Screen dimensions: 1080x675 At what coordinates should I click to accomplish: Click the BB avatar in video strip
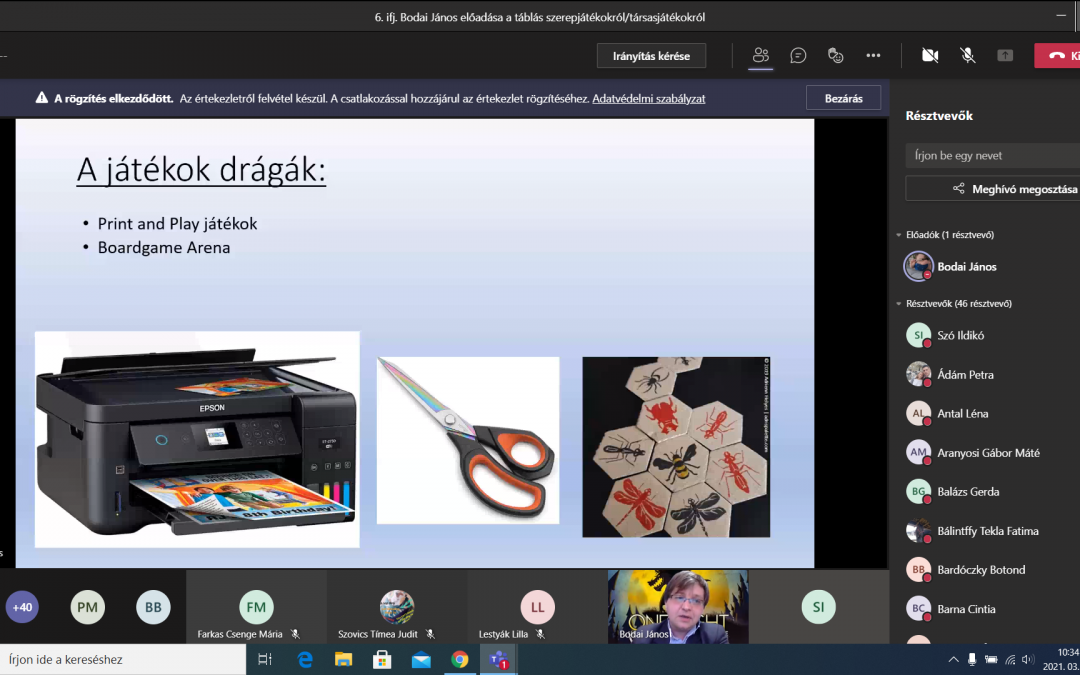tap(153, 607)
